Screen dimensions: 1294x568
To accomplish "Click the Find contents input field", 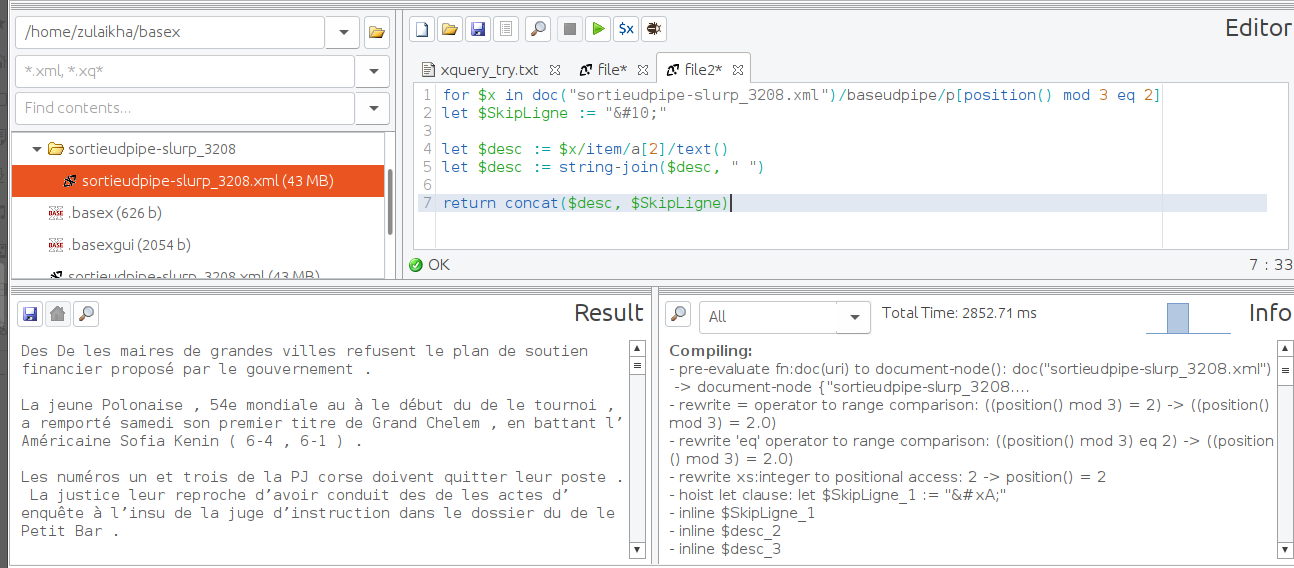I will click(185, 108).
